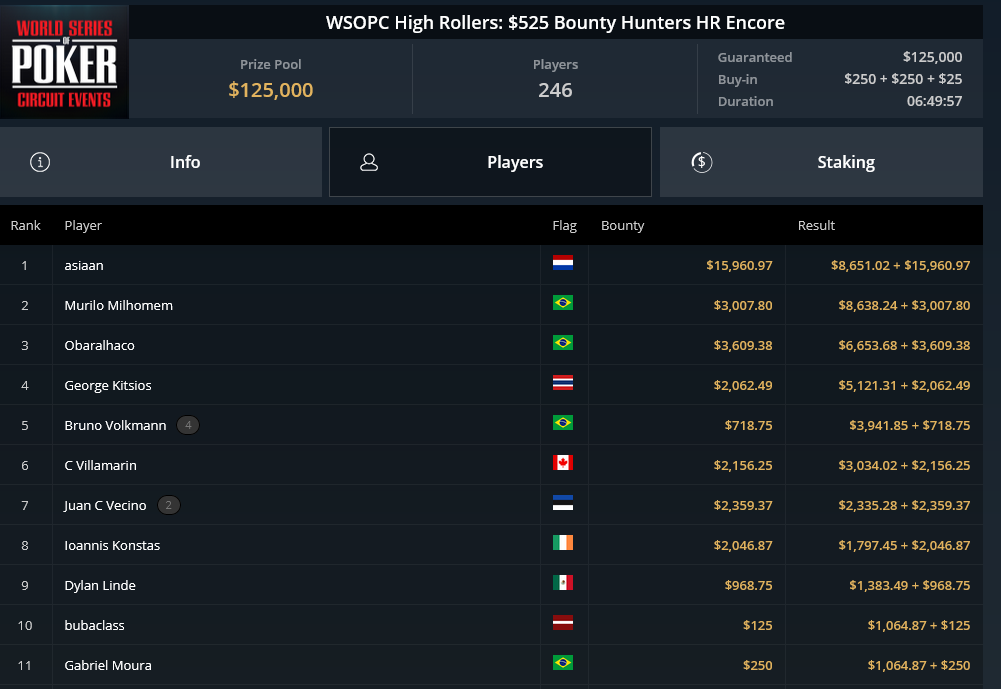This screenshot has height=689, width=1001.
Task: Click the Canadian flag beside C Villamarin
Action: 563,463
